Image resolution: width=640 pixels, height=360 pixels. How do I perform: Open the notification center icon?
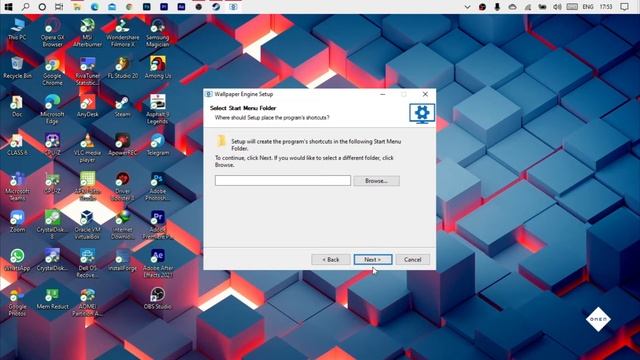tap(624, 7)
